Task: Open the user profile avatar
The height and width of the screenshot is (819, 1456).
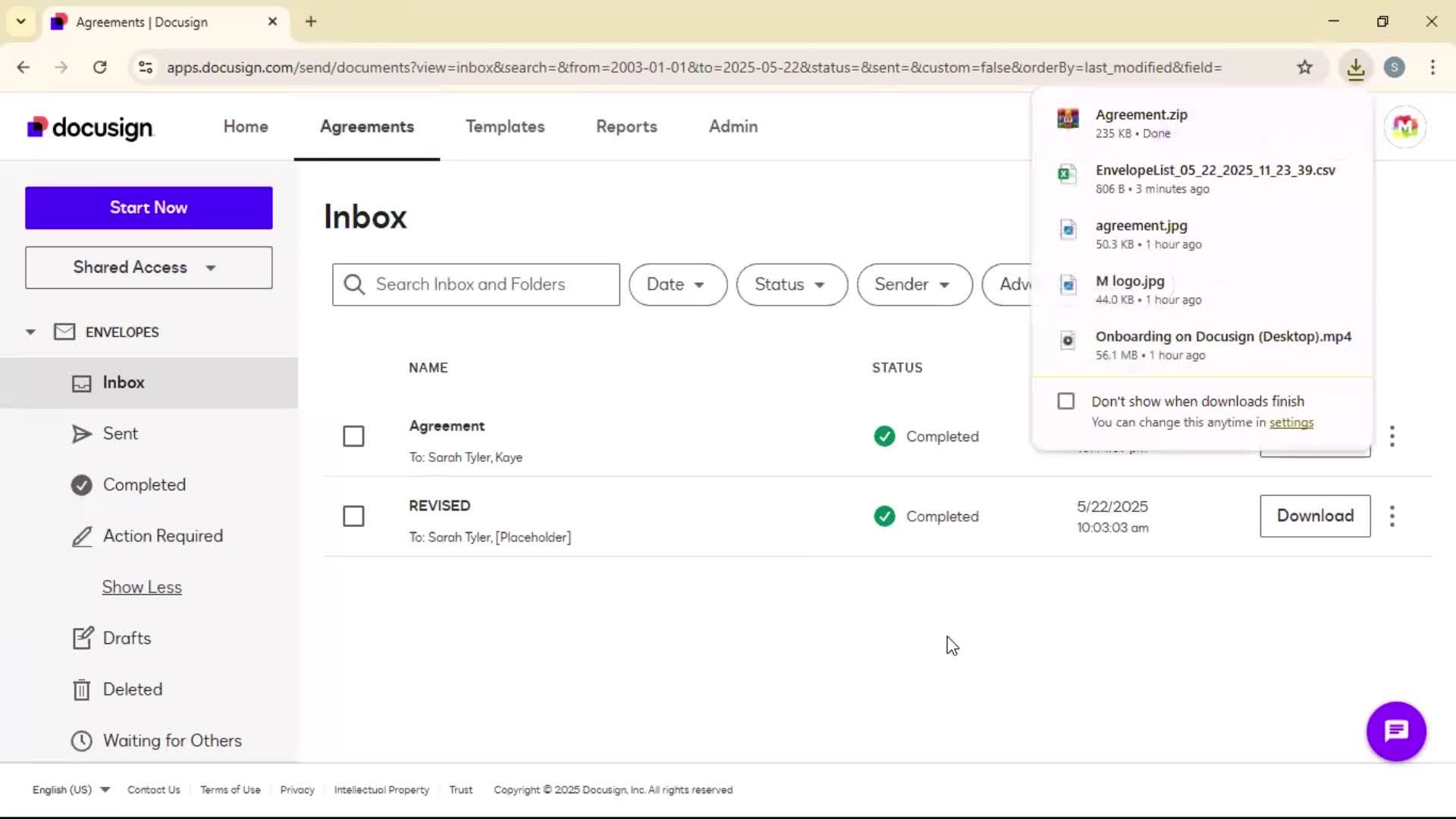Action: [x=1404, y=127]
